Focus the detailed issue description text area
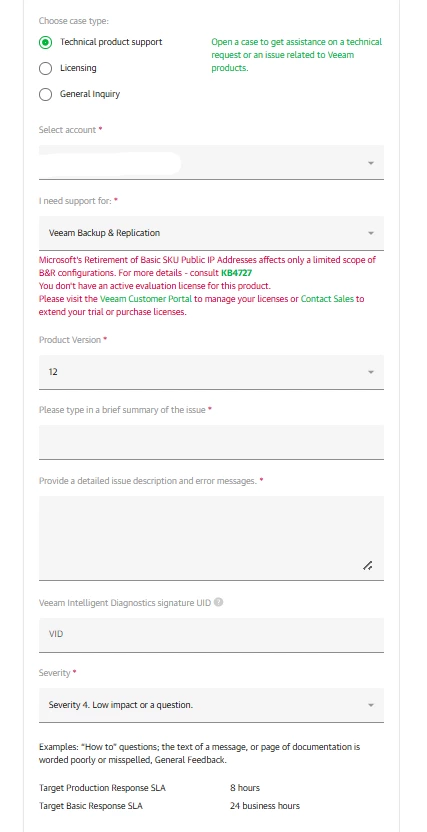 click(x=211, y=538)
